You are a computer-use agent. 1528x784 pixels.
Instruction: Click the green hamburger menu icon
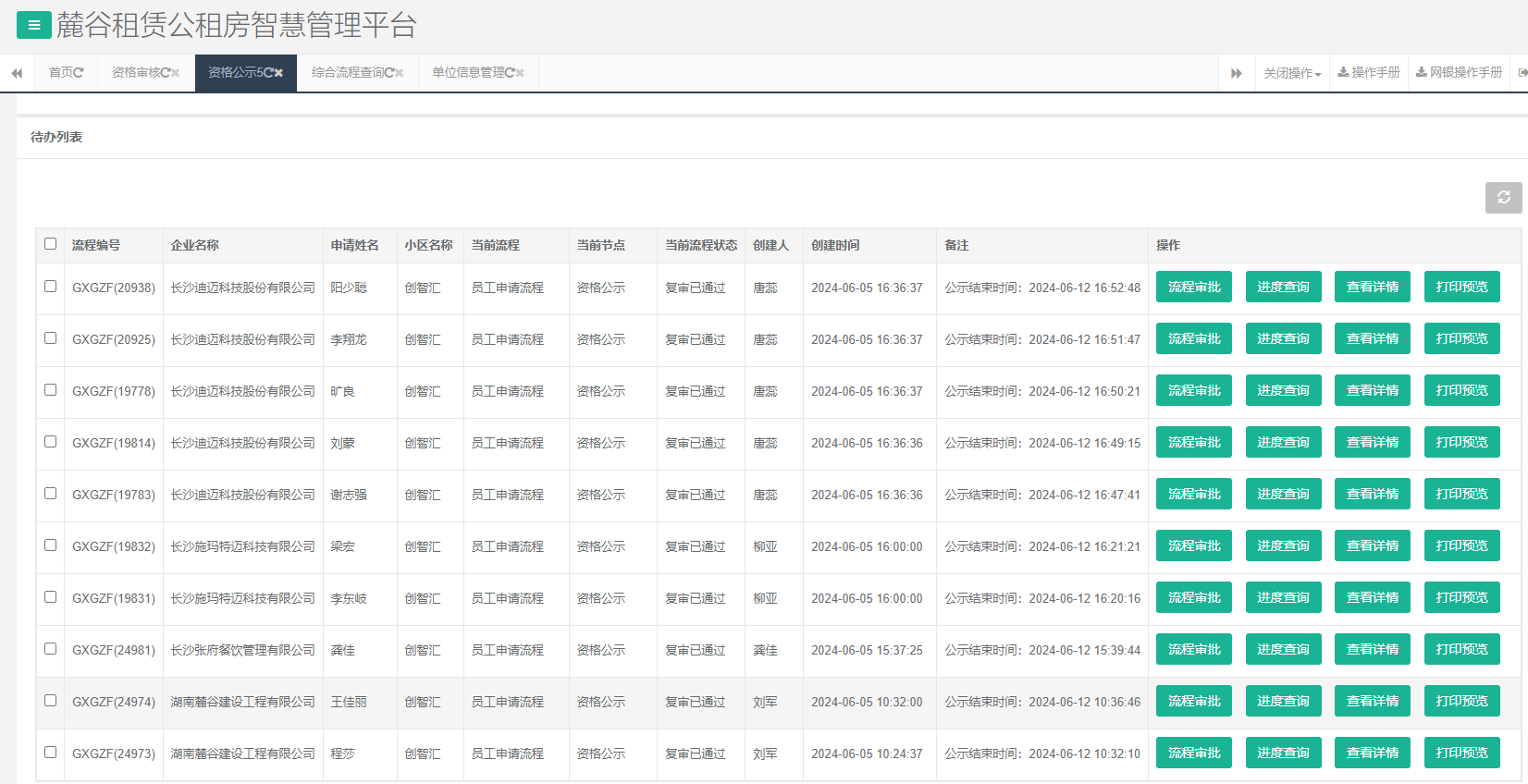(x=34, y=25)
